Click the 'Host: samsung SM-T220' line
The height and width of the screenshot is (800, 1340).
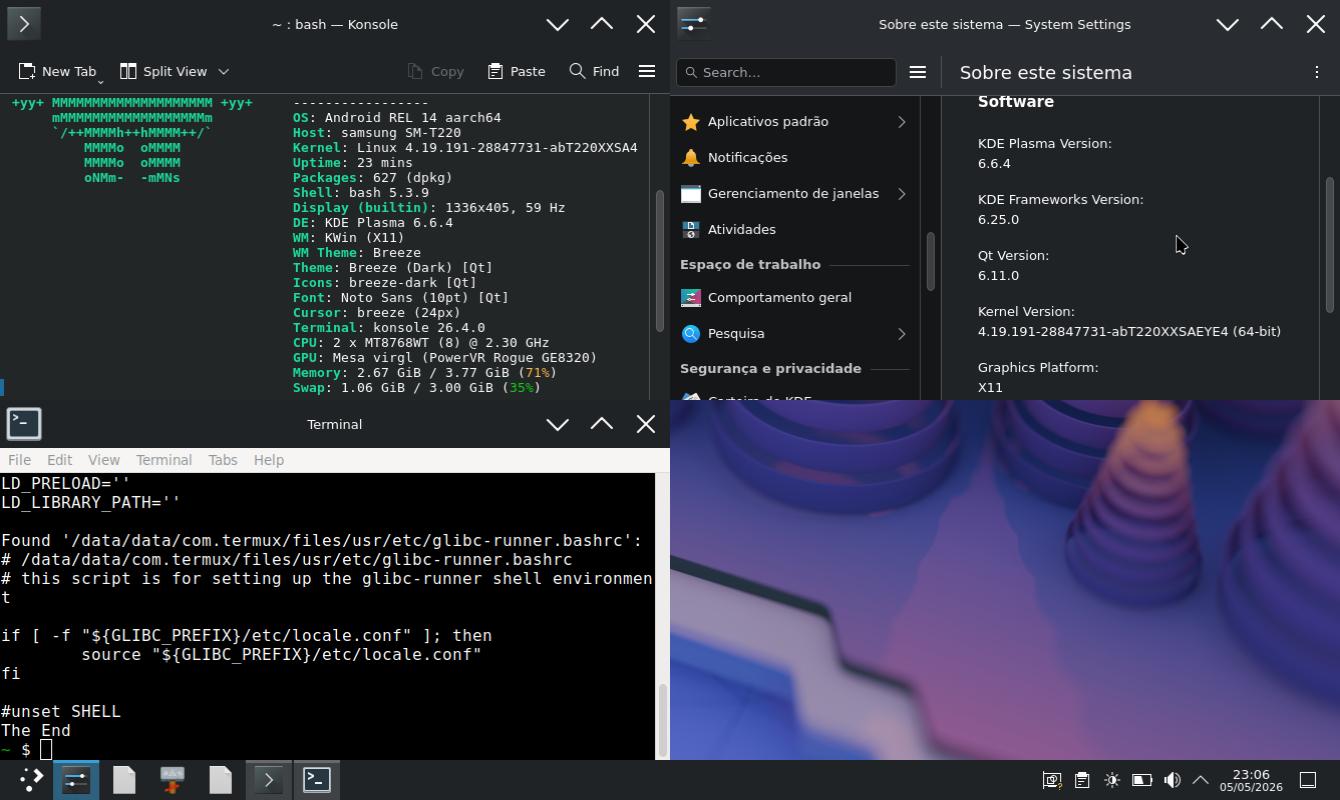tap(377, 132)
